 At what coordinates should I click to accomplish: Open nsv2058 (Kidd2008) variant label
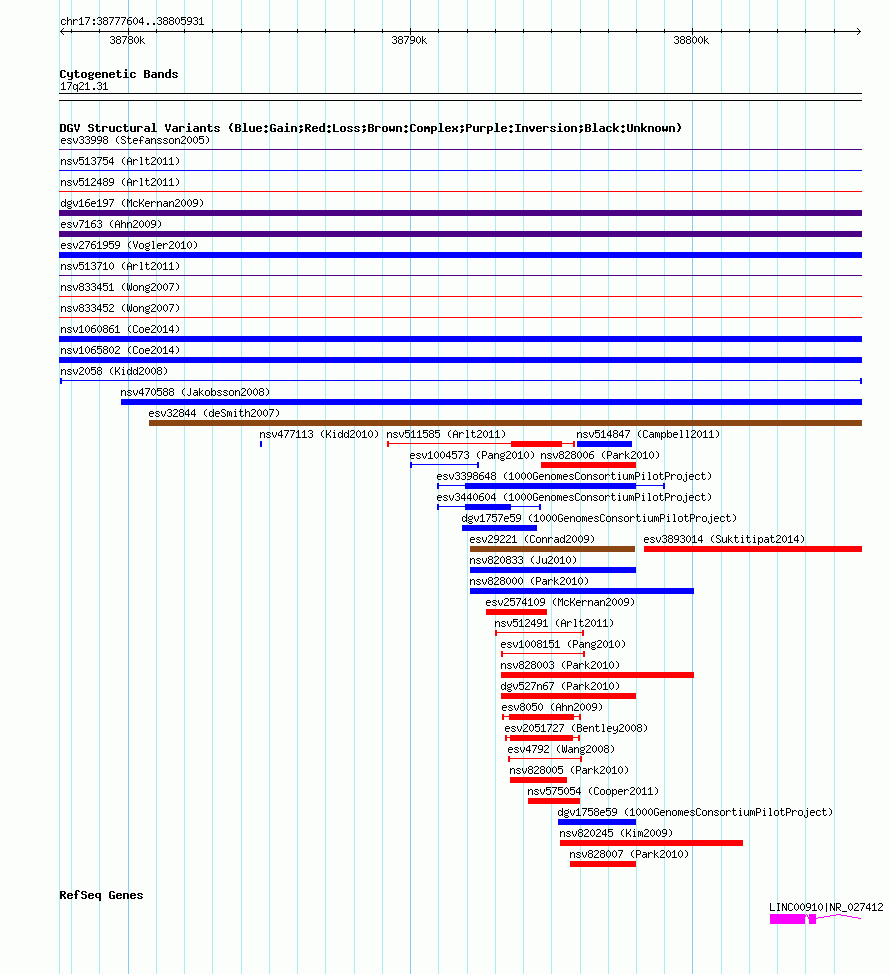[x=114, y=371]
